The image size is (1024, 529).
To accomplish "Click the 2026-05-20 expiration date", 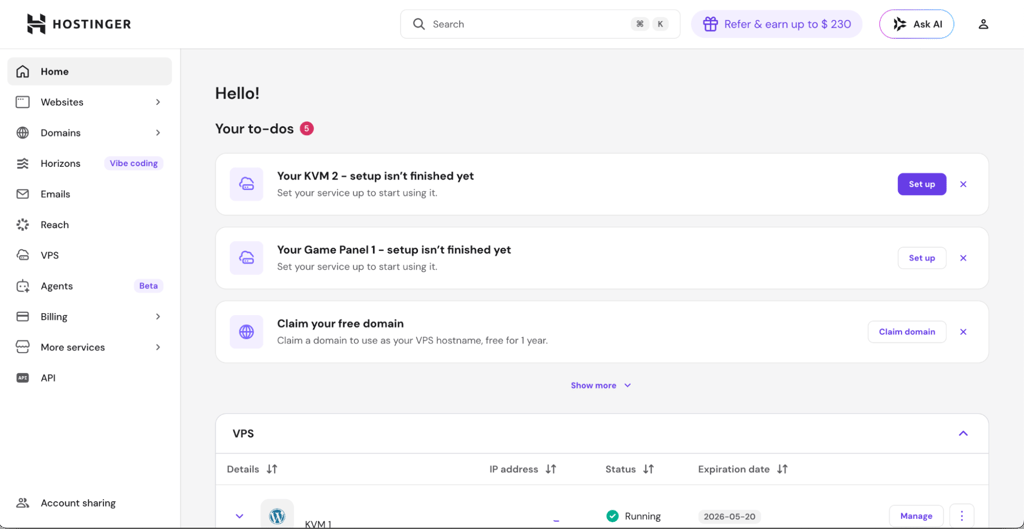I will tap(729, 517).
